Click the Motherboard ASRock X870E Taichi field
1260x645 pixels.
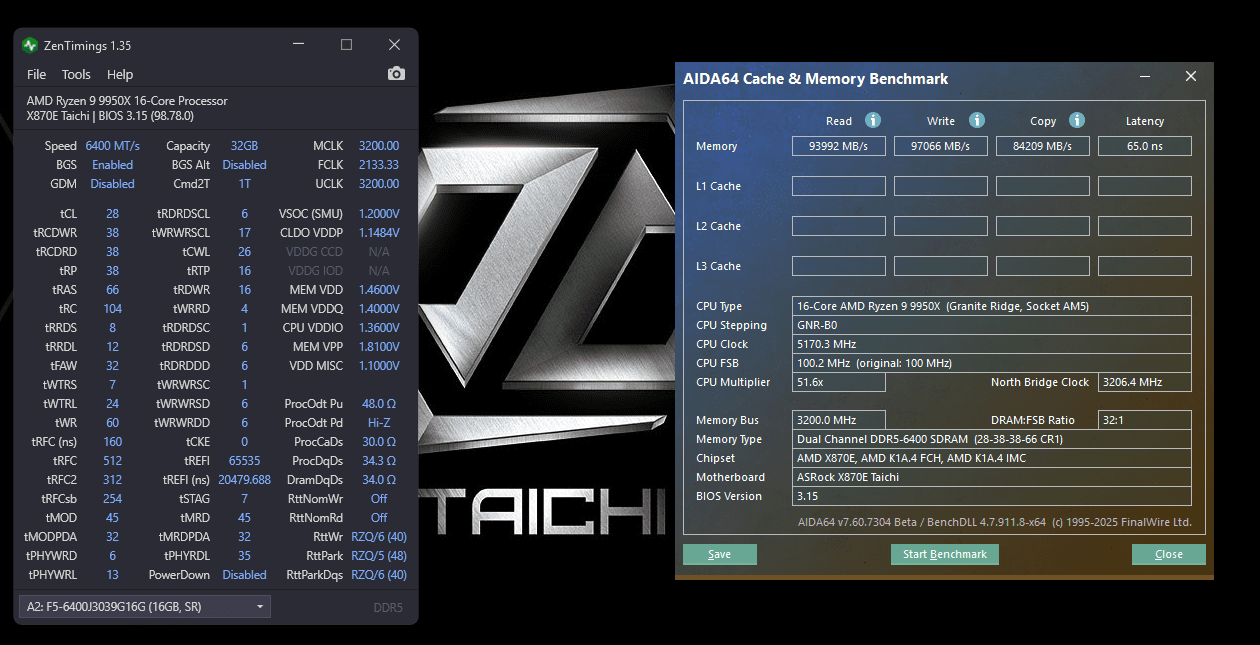pos(992,477)
